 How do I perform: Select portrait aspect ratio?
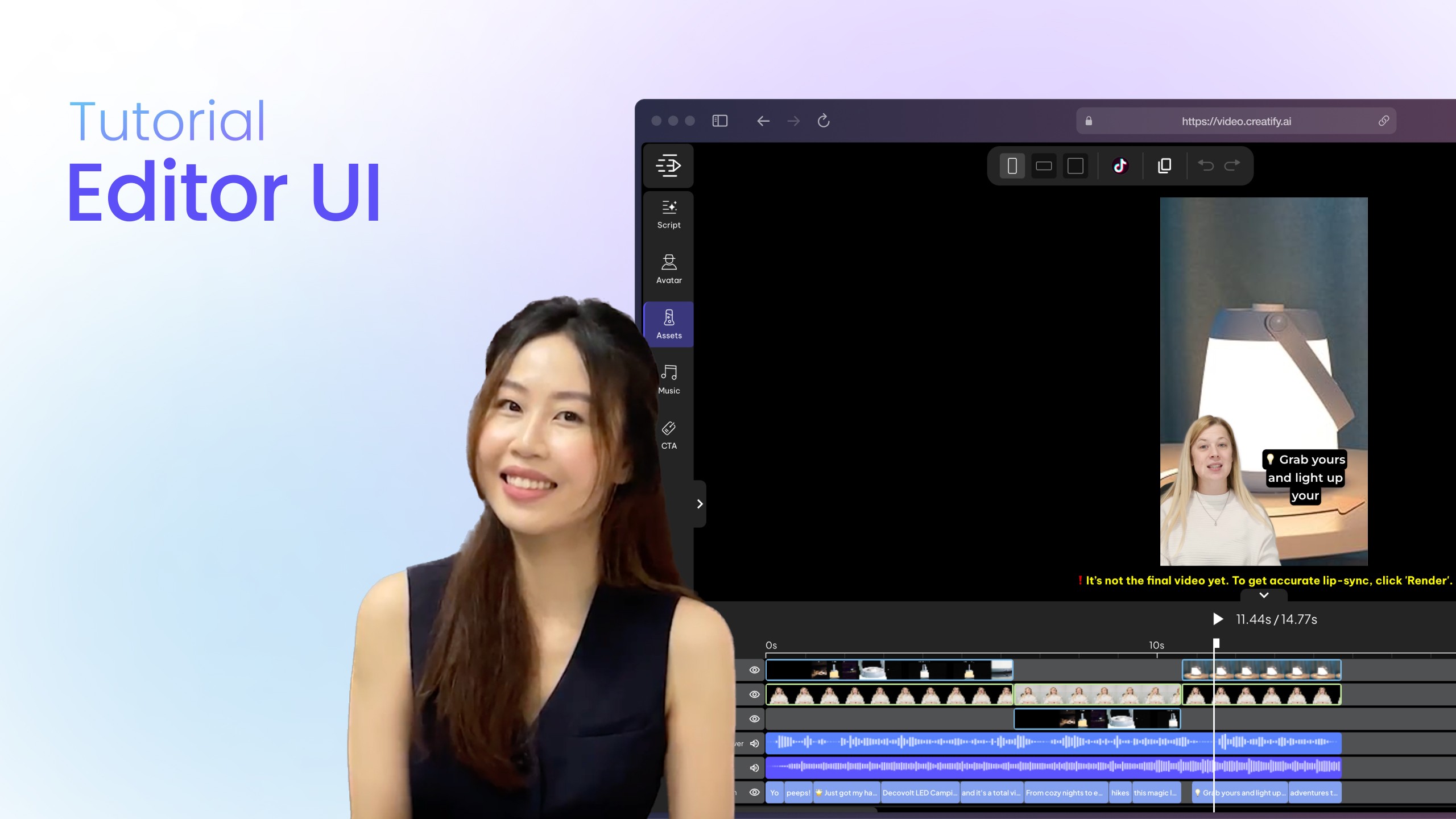click(1012, 166)
